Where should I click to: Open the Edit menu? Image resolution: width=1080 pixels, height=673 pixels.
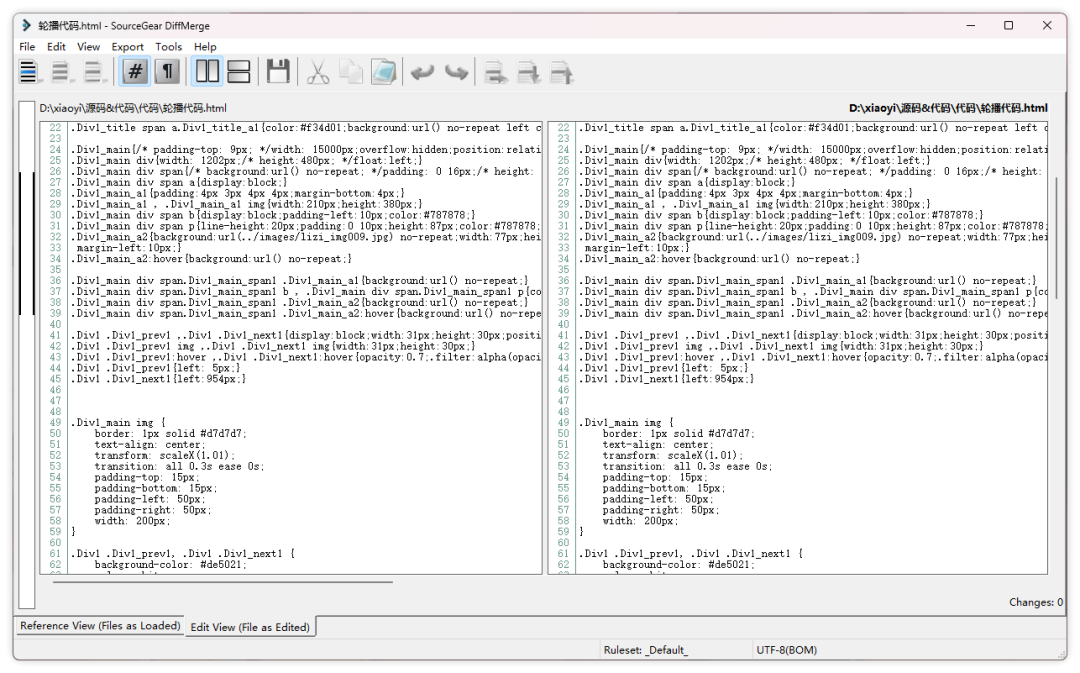pos(56,47)
